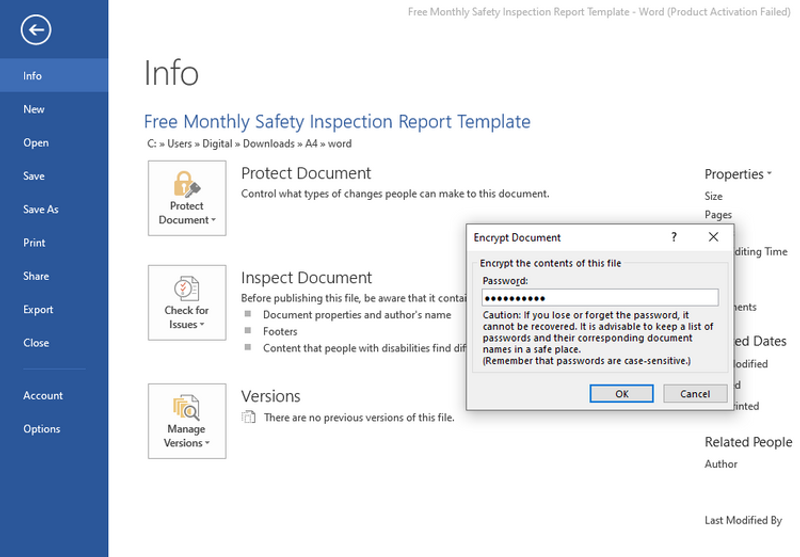800x557 pixels.
Task: Click the file path 'C: » Users » Digital » Downloads'
Action: pos(249,144)
